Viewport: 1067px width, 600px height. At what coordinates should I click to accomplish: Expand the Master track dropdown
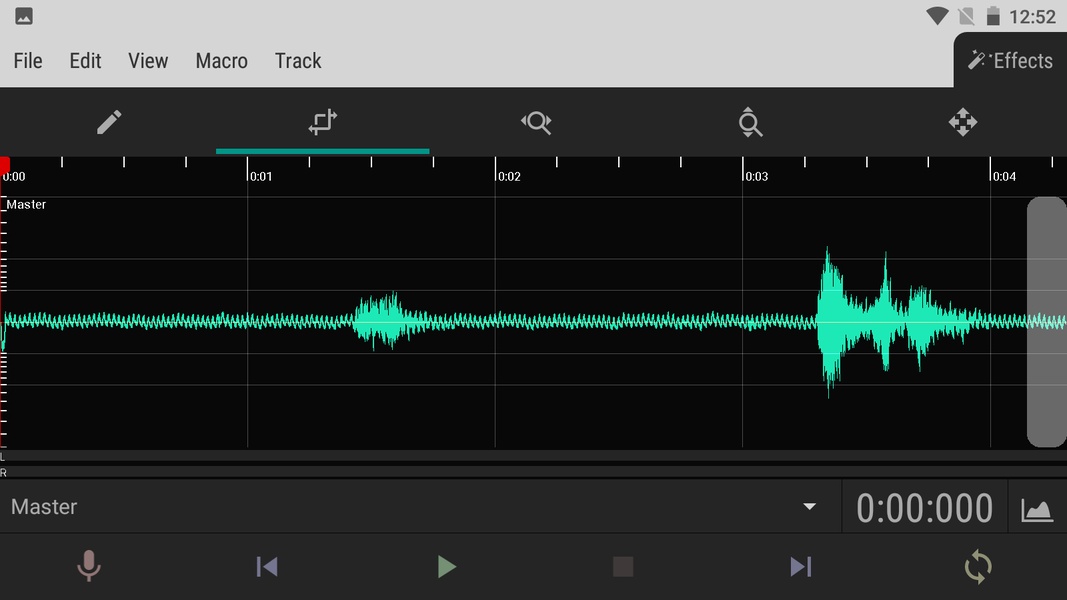809,507
